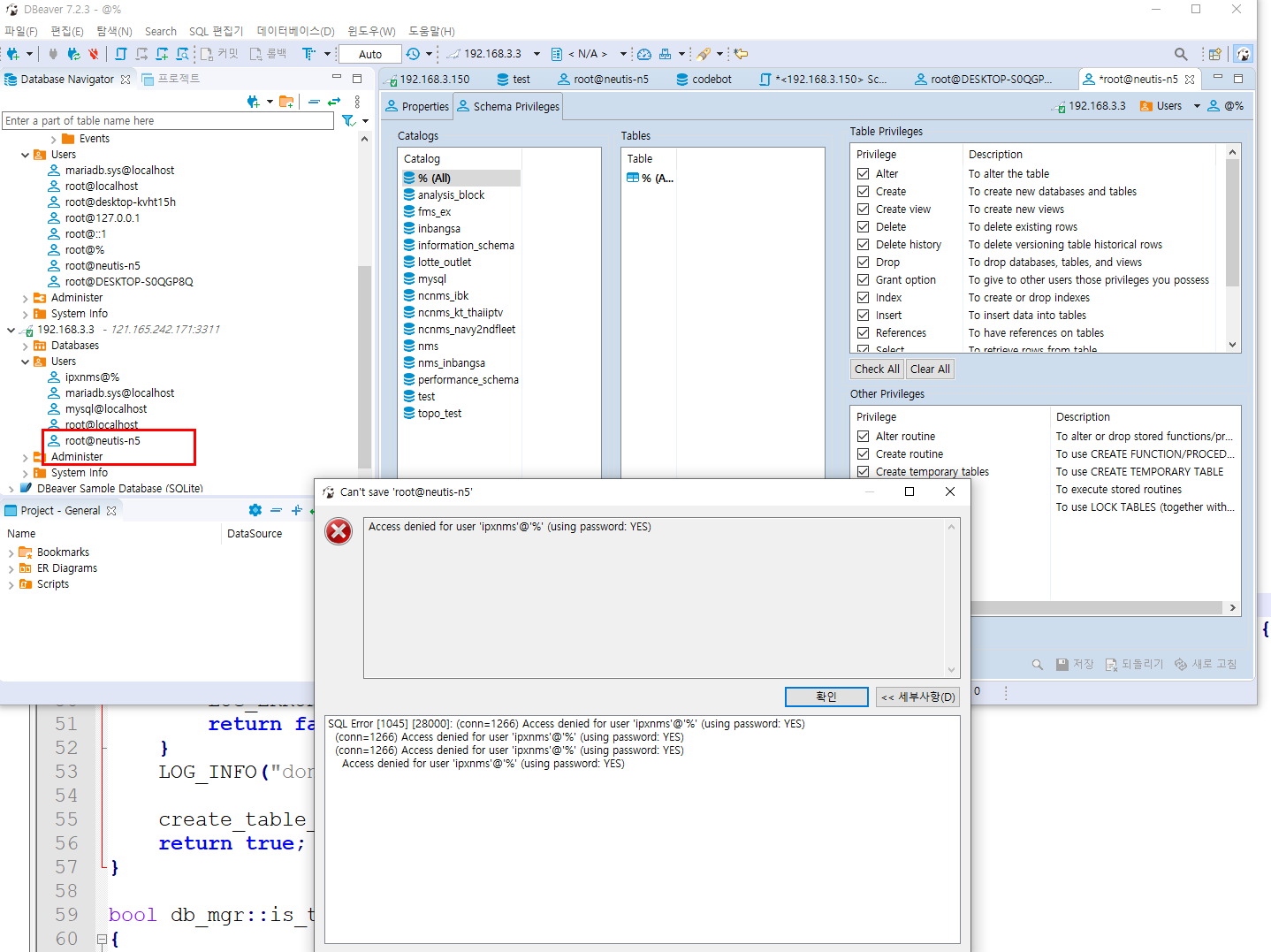The width and height of the screenshot is (1271, 952).
Task: Open the active connection 192.168.3.3 dropdown in toolbar
Action: point(537,54)
